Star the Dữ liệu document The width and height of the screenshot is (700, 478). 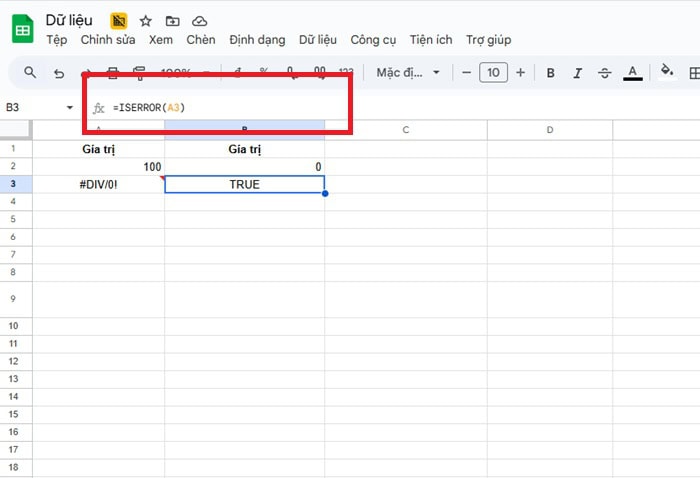pyautogui.click(x=146, y=21)
